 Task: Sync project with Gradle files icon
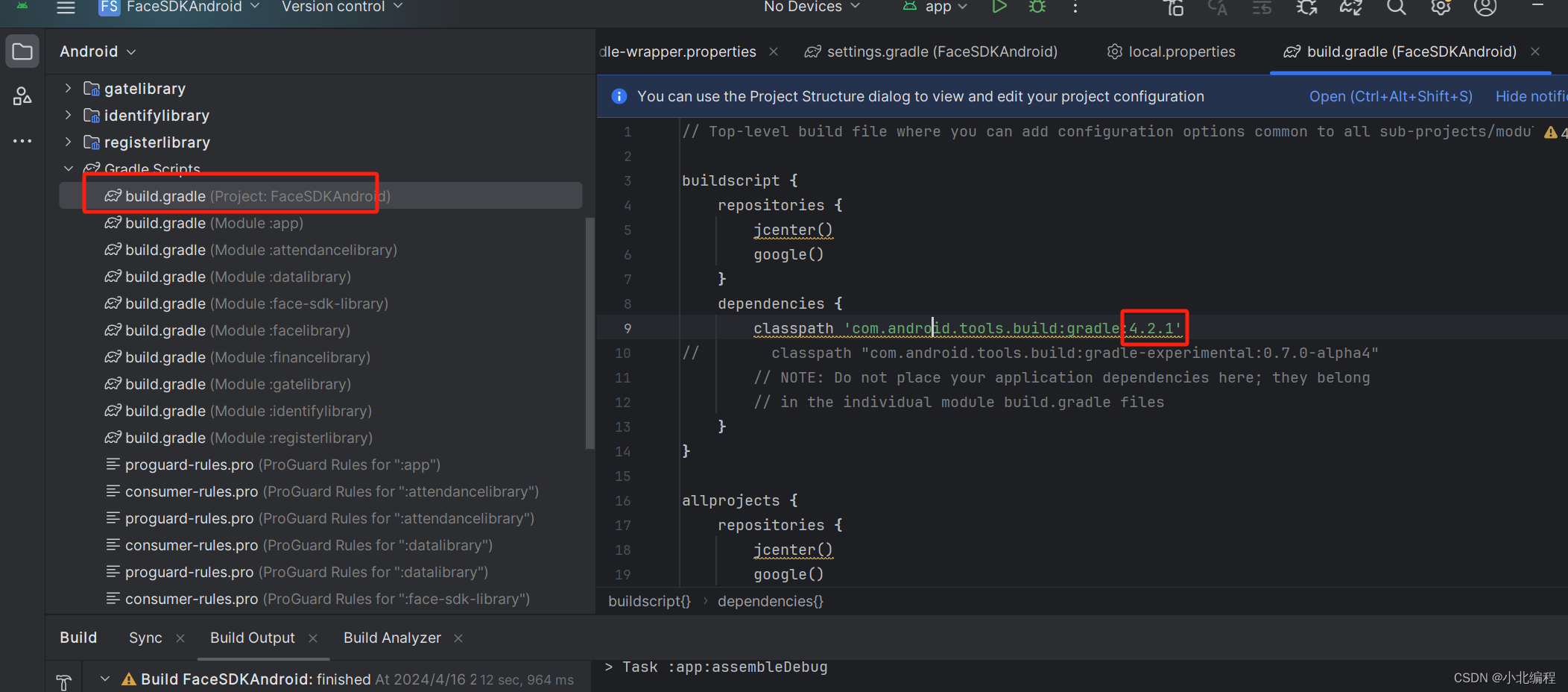(1351, 7)
